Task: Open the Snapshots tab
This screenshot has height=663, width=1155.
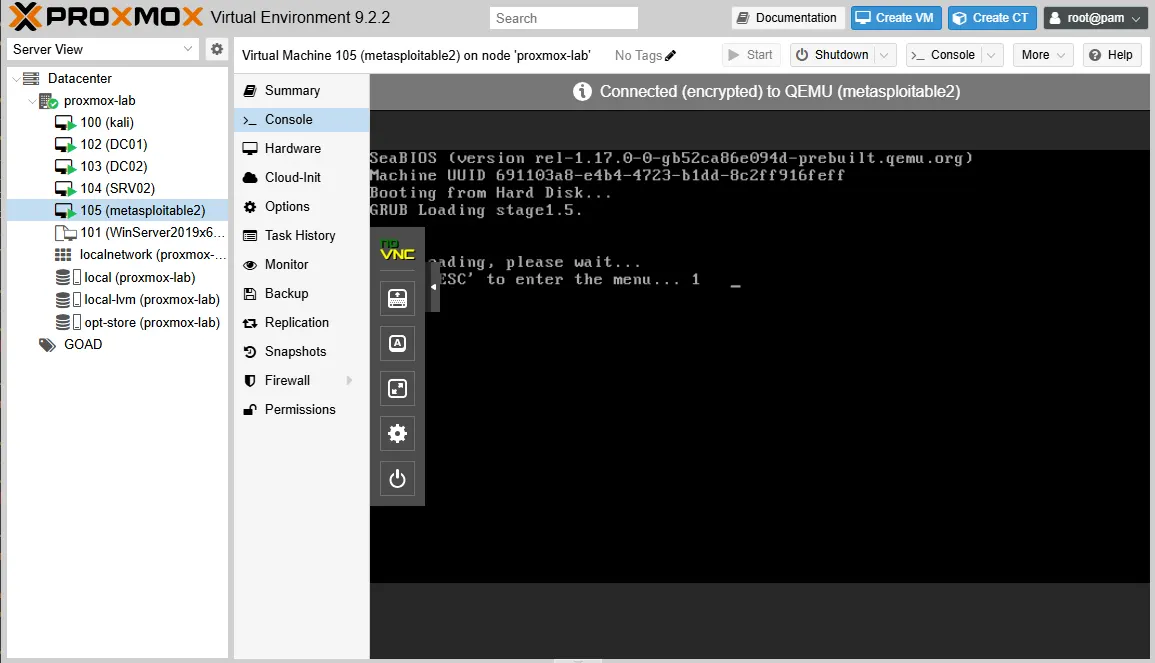Action: pyautogui.click(x=302, y=351)
